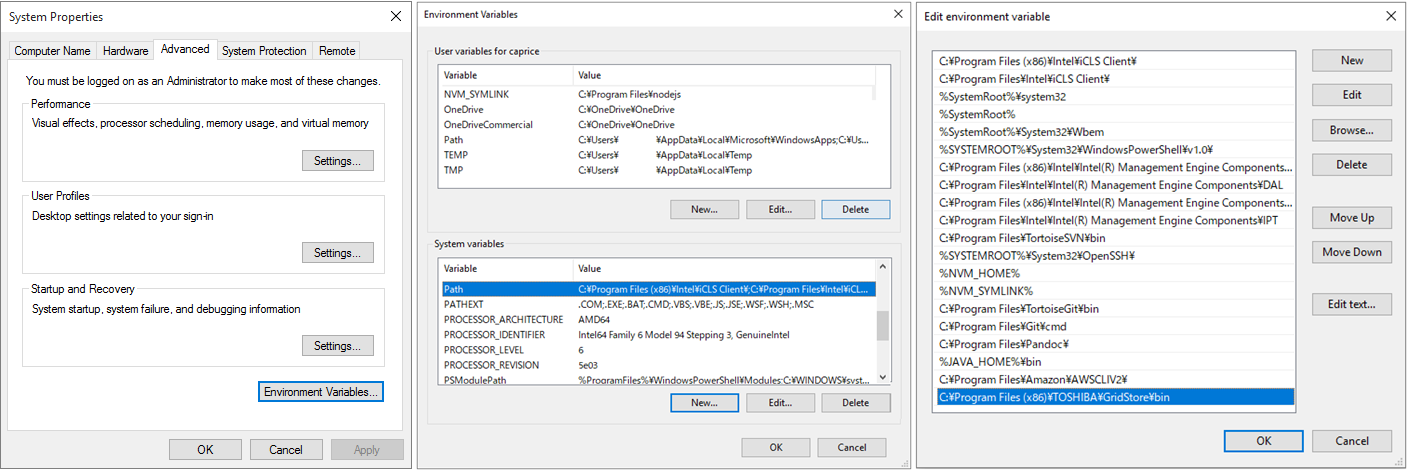Click Move Down in path editor

[x=1351, y=252]
